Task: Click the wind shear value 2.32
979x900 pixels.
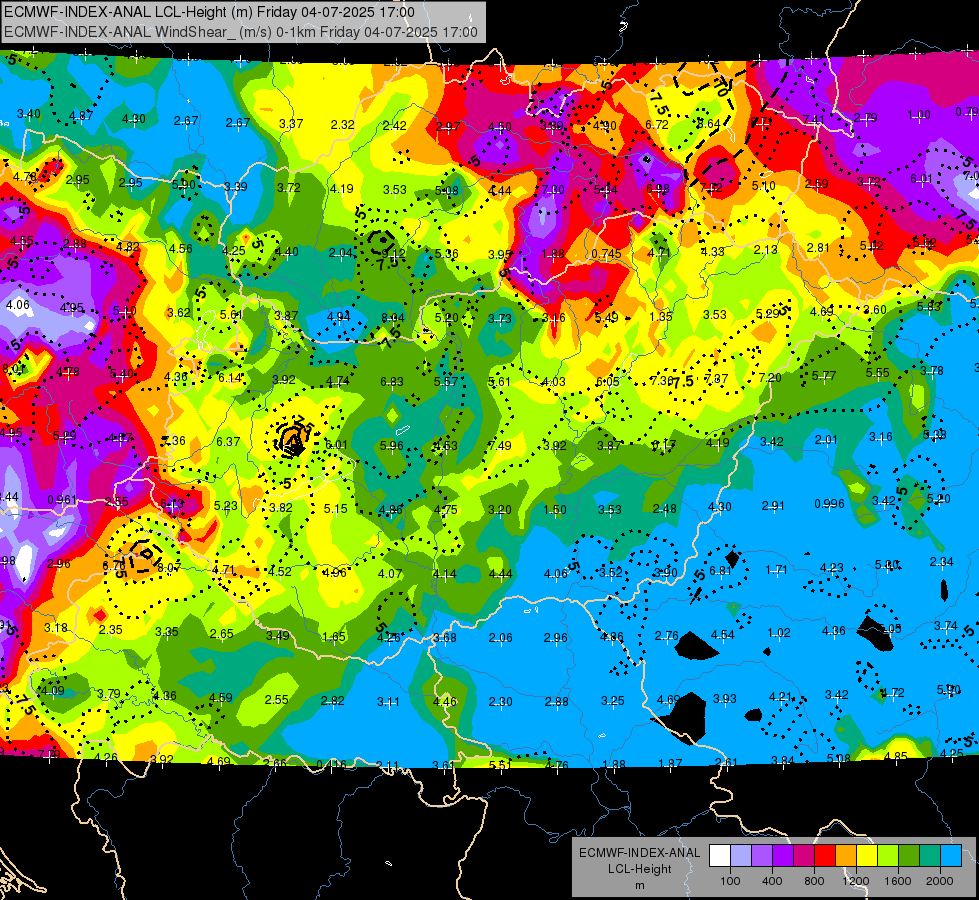Action: click(x=343, y=124)
